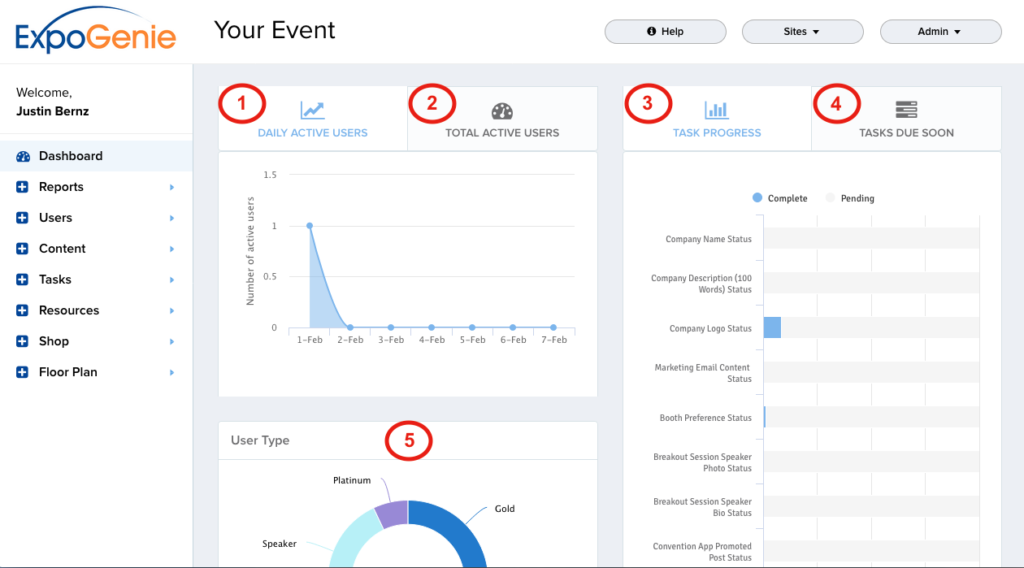Click the 1-Feb data point on chart
This screenshot has height=568, width=1024.
[x=309, y=226]
